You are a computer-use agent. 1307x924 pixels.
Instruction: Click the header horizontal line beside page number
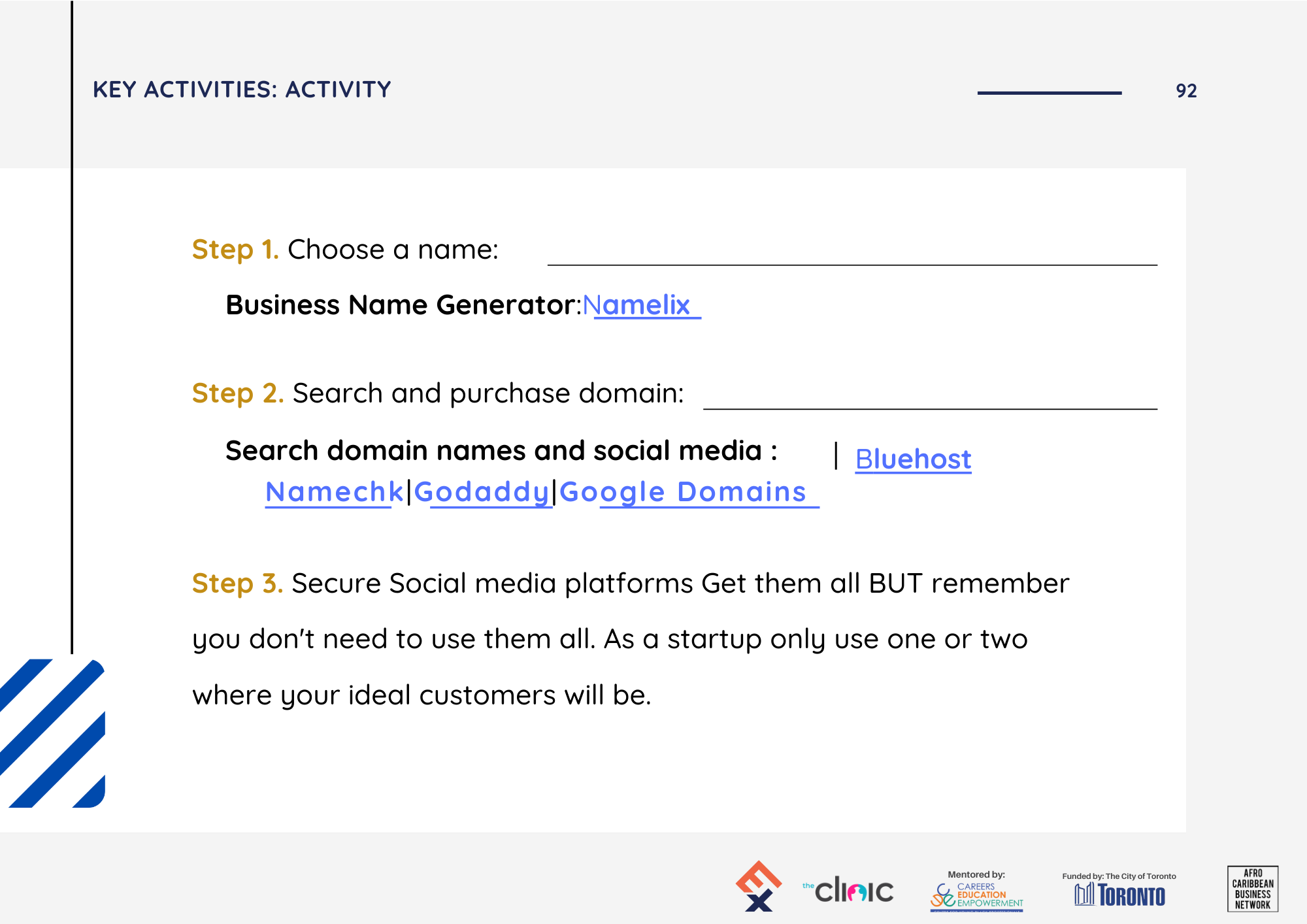click(x=1049, y=93)
